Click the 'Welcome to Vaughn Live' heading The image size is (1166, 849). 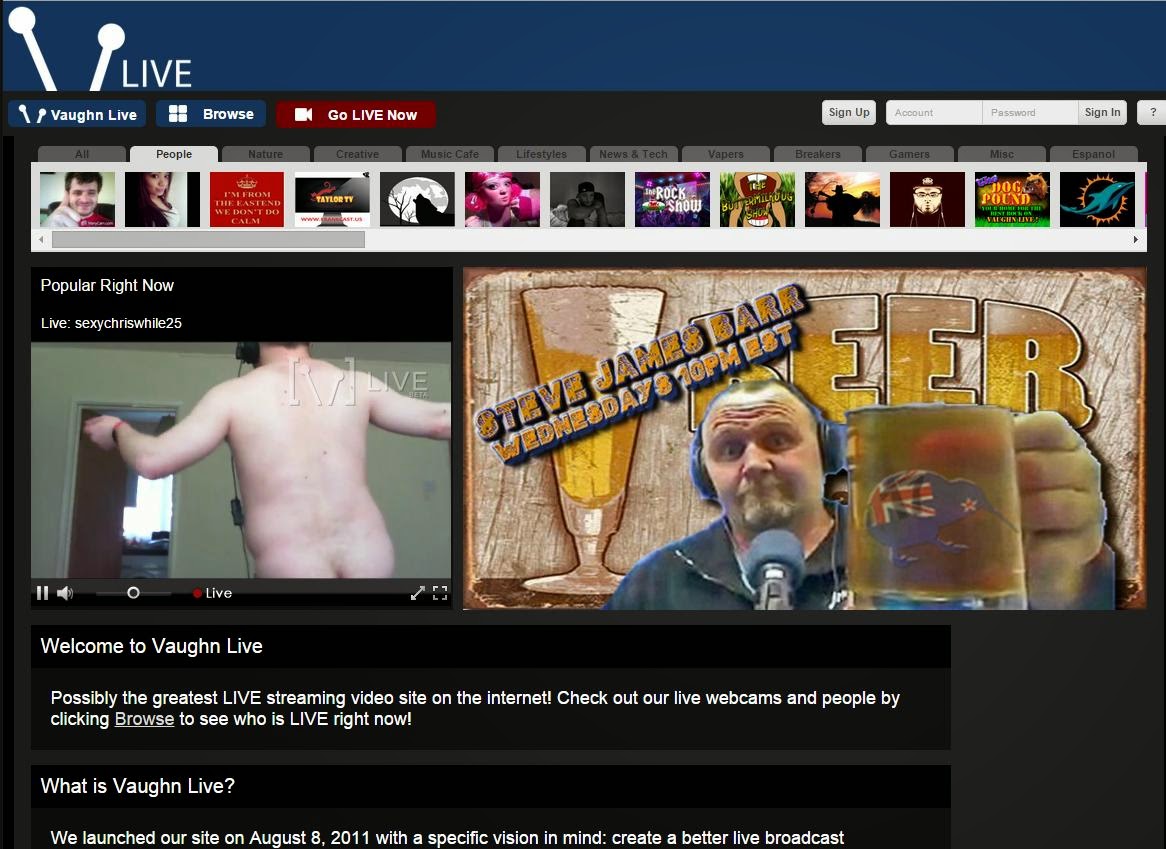[x=152, y=646]
